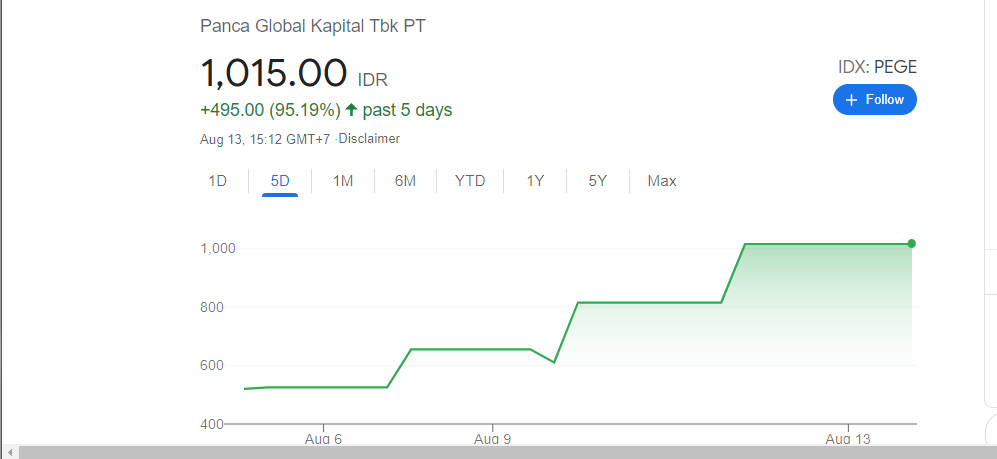Show the 1M chart range
Image resolution: width=997 pixels, height=459 pixels.
tap(343, 181)
